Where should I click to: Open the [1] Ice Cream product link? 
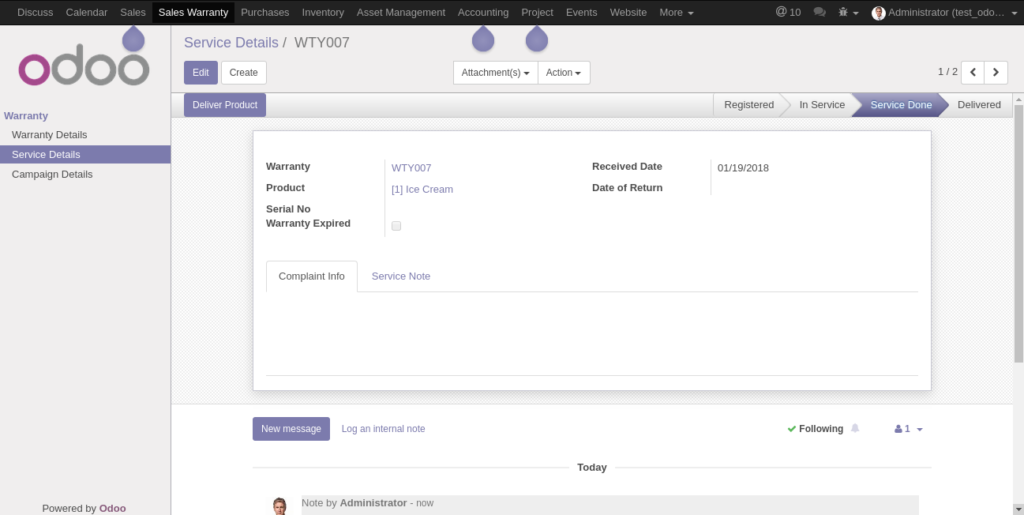[422, 189]
